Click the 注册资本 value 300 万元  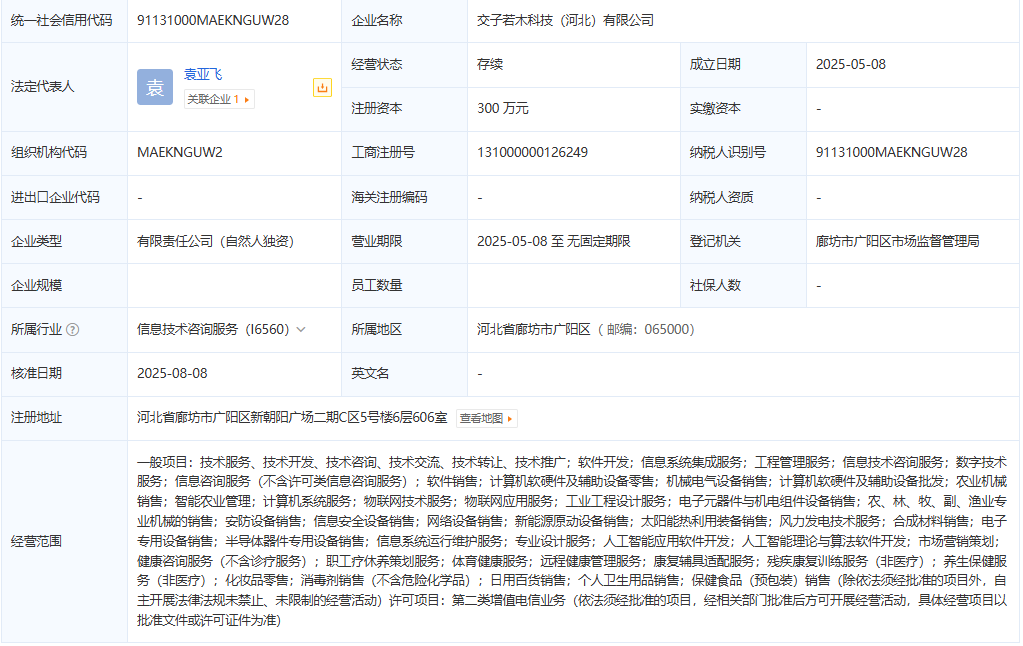pos(503,108)
